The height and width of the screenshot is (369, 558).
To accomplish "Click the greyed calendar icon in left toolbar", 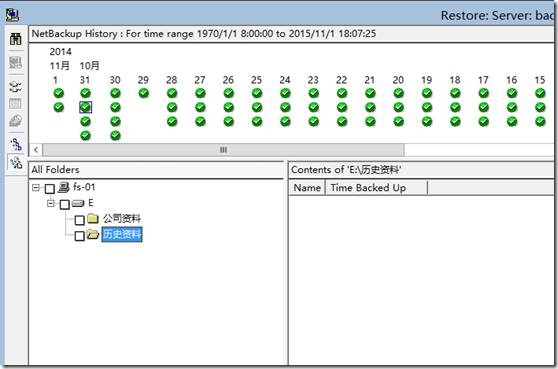I will 15,104.
